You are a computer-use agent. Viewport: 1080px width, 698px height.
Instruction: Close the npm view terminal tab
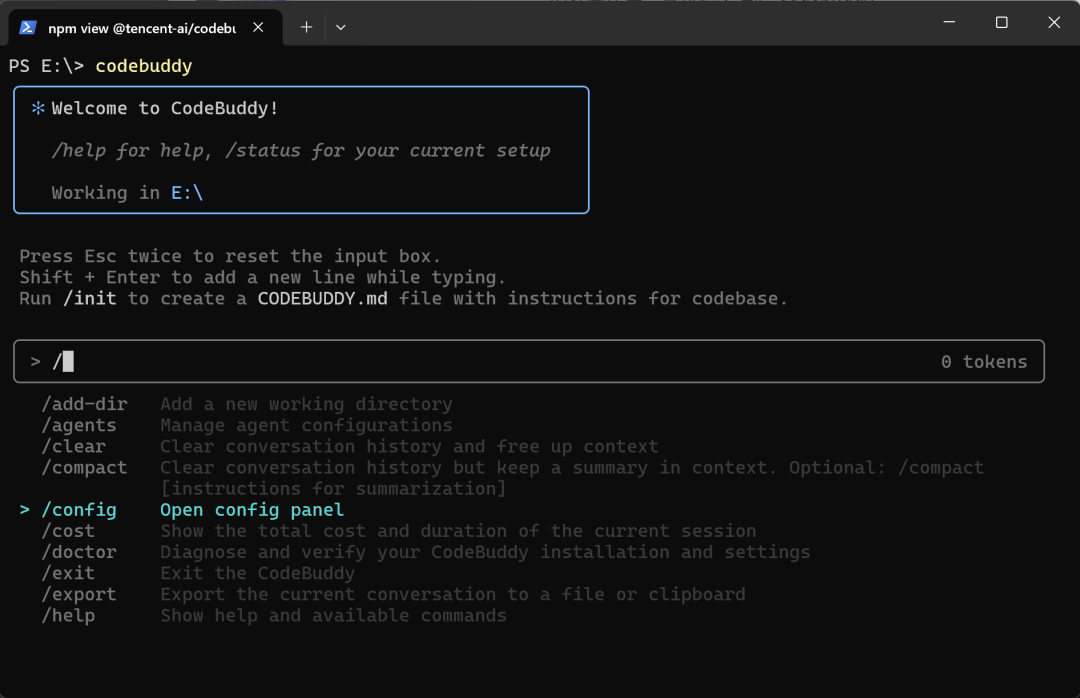[x=258, y=28]
